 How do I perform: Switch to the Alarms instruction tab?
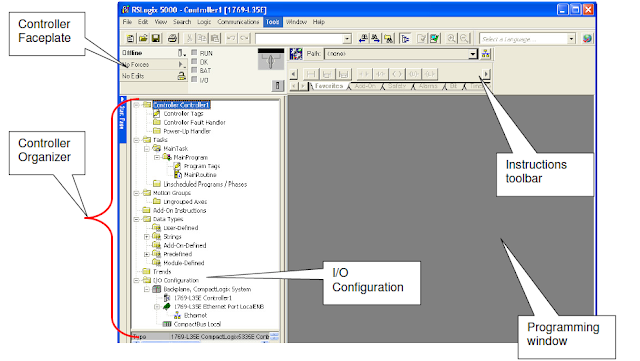tap(428, 86)
